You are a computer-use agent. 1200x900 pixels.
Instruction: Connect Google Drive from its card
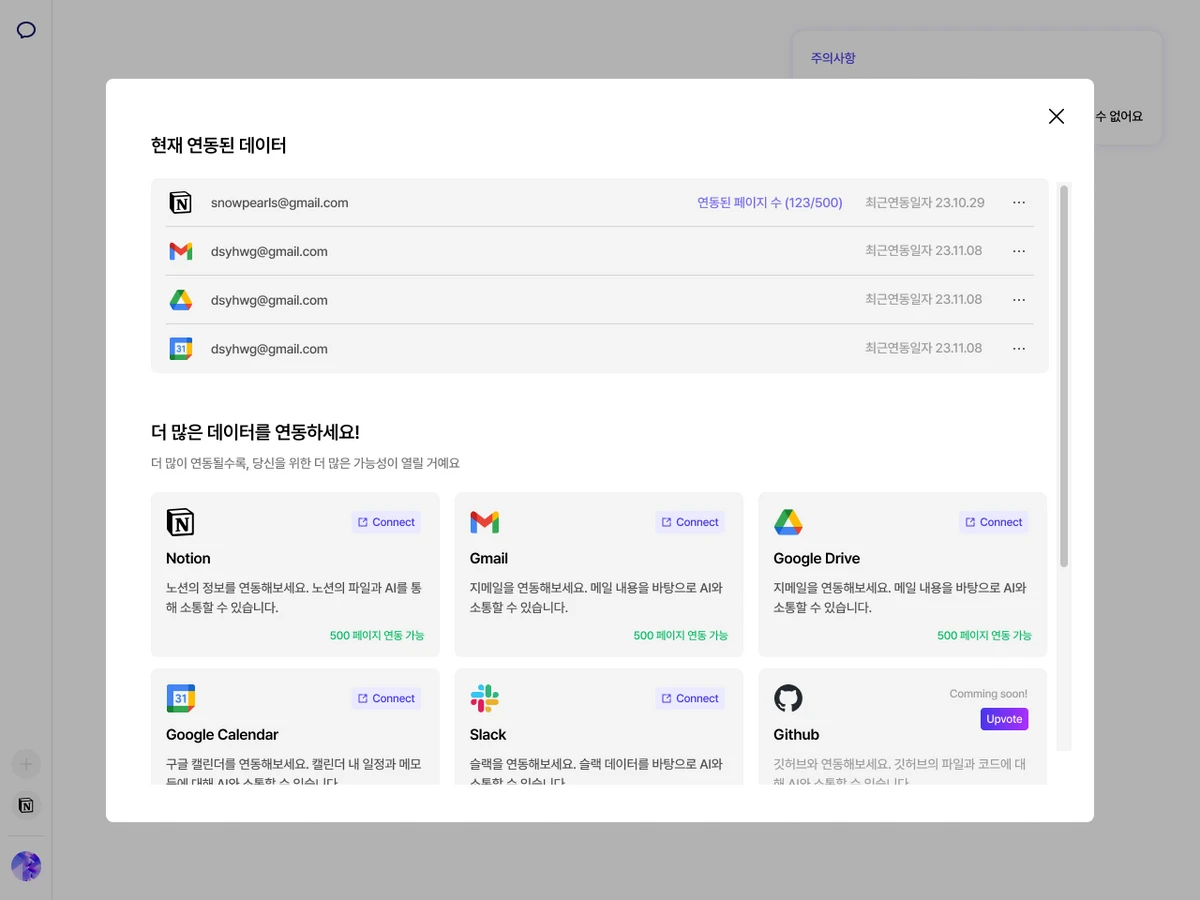coord(993,522)
